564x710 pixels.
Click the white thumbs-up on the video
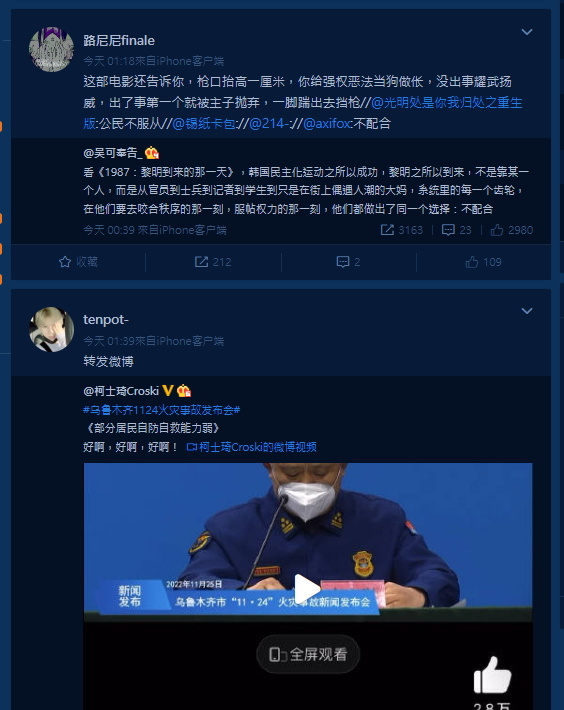point(492,675)
